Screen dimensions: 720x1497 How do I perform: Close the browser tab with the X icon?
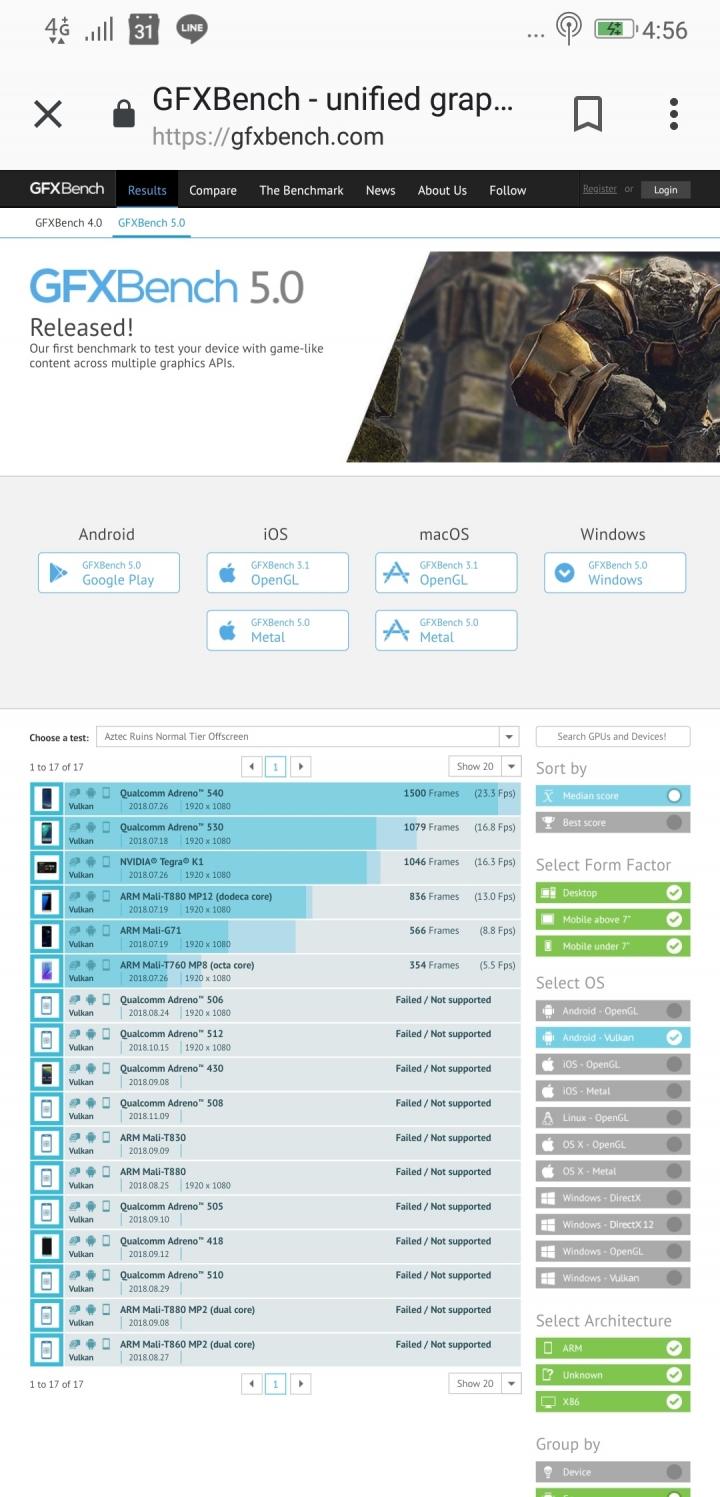[x=48, y=115]
